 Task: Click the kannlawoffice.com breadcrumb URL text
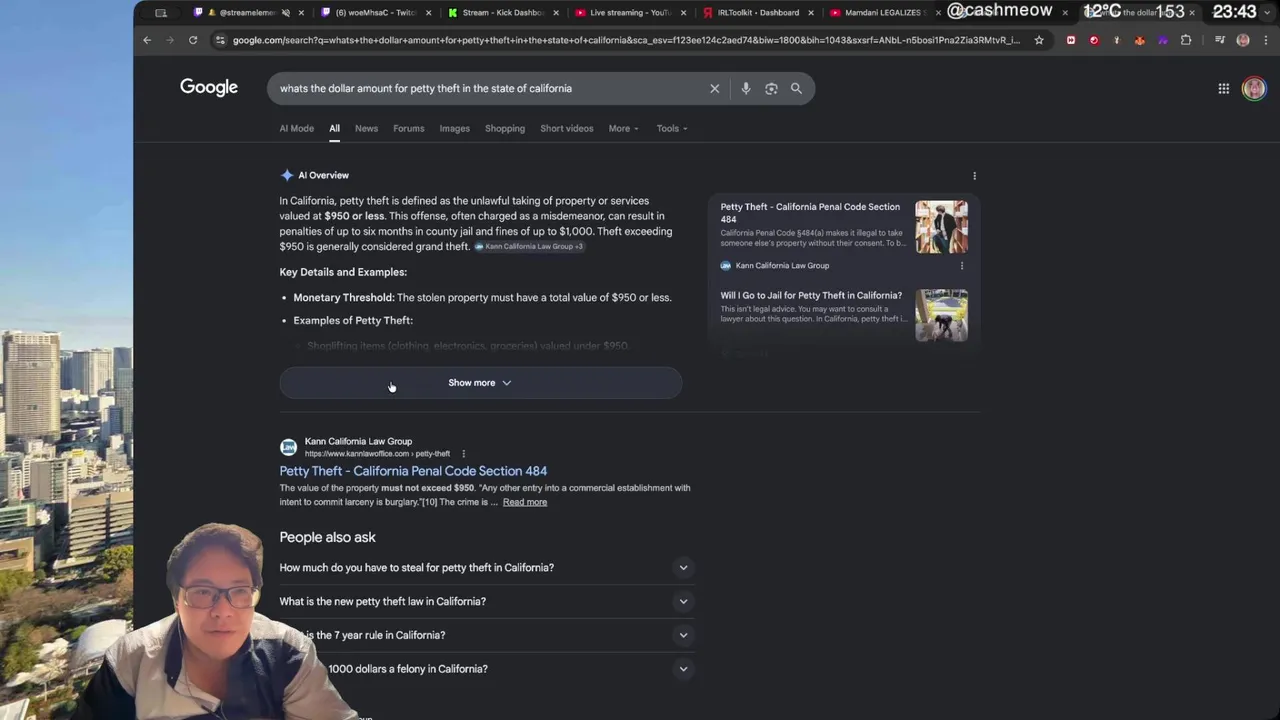click(x=377, y=454)
